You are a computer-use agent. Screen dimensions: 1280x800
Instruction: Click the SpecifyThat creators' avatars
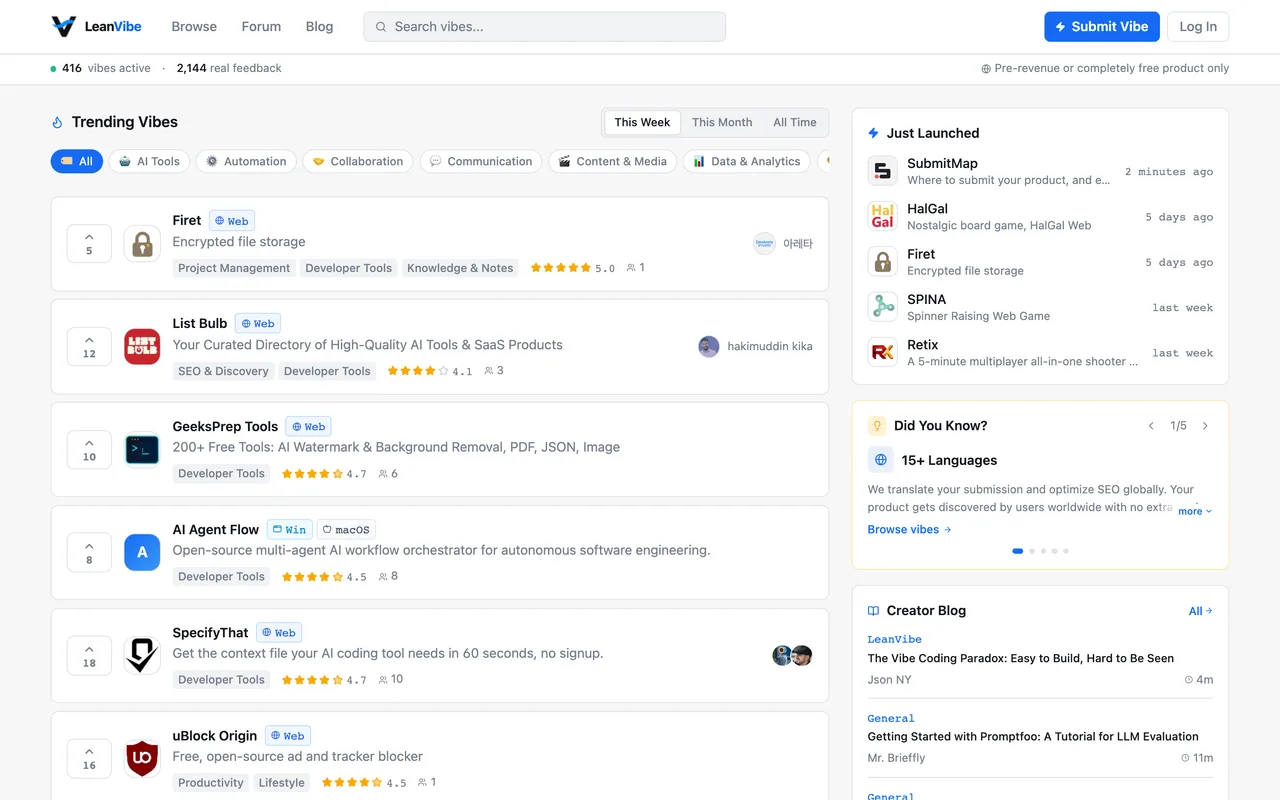click(792, 656)
